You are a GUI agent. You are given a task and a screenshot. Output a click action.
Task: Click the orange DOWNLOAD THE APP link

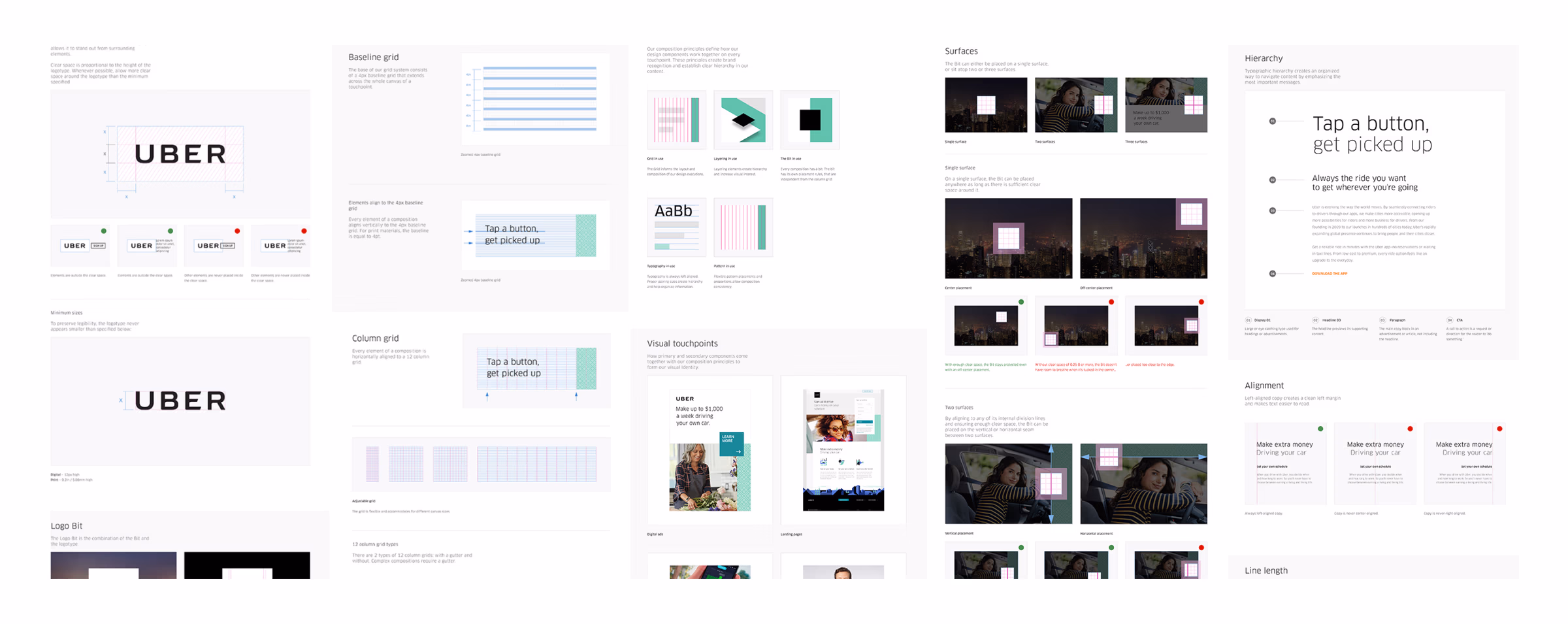pyautogui.click(x=1330, y=274)
